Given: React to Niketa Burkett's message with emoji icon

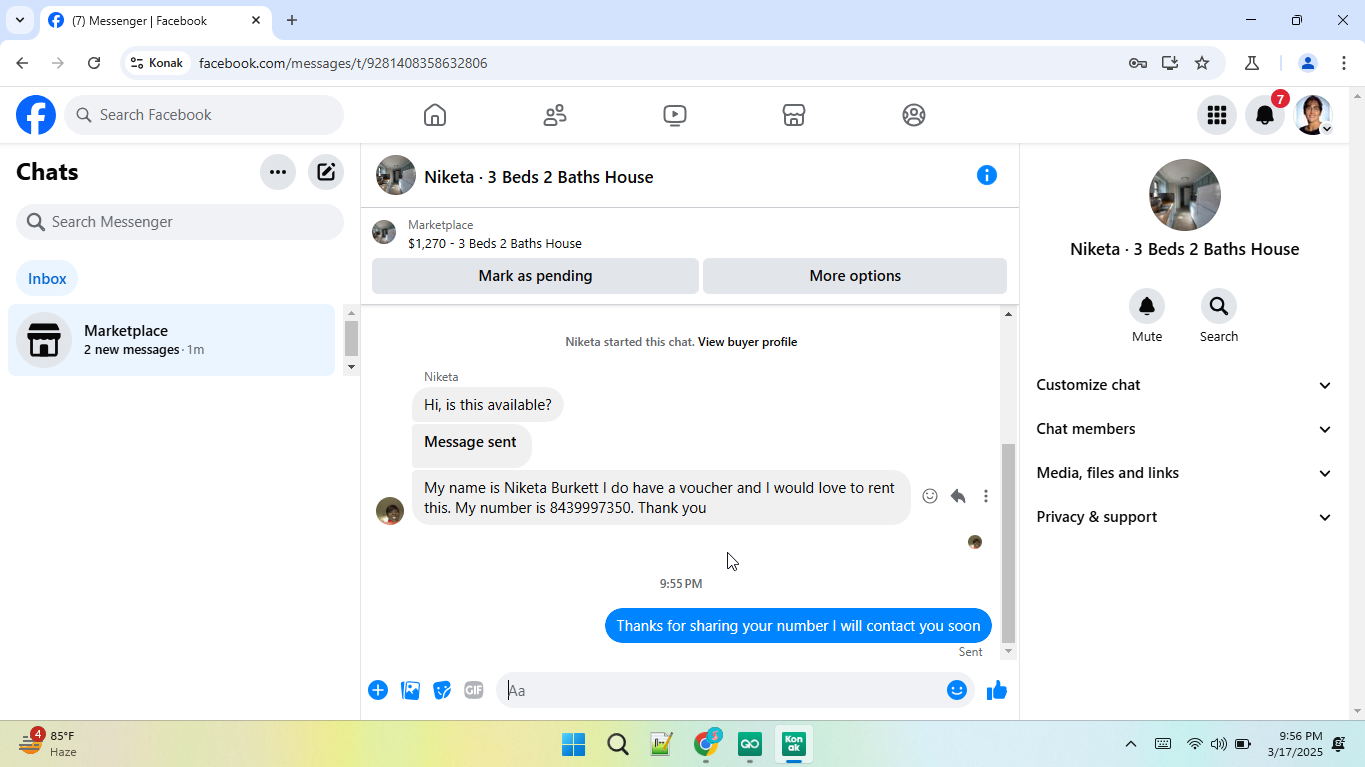Looking at the screenshot, I should tap(930, 496).
